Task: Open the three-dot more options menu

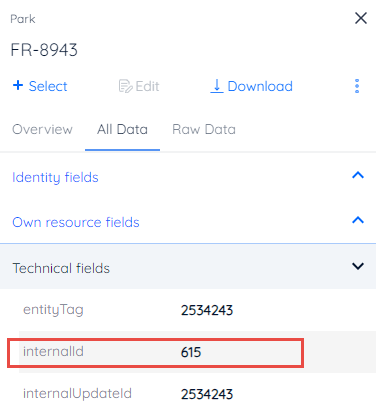Action: [357, 86]
